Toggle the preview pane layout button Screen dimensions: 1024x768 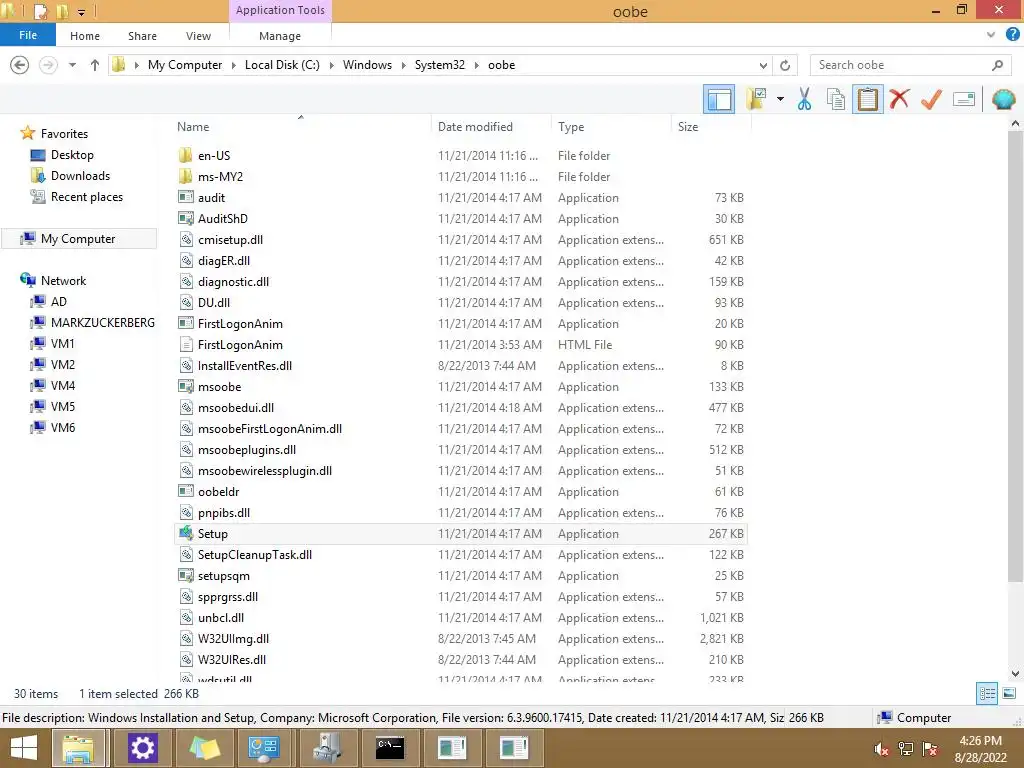tap(719, 99)
